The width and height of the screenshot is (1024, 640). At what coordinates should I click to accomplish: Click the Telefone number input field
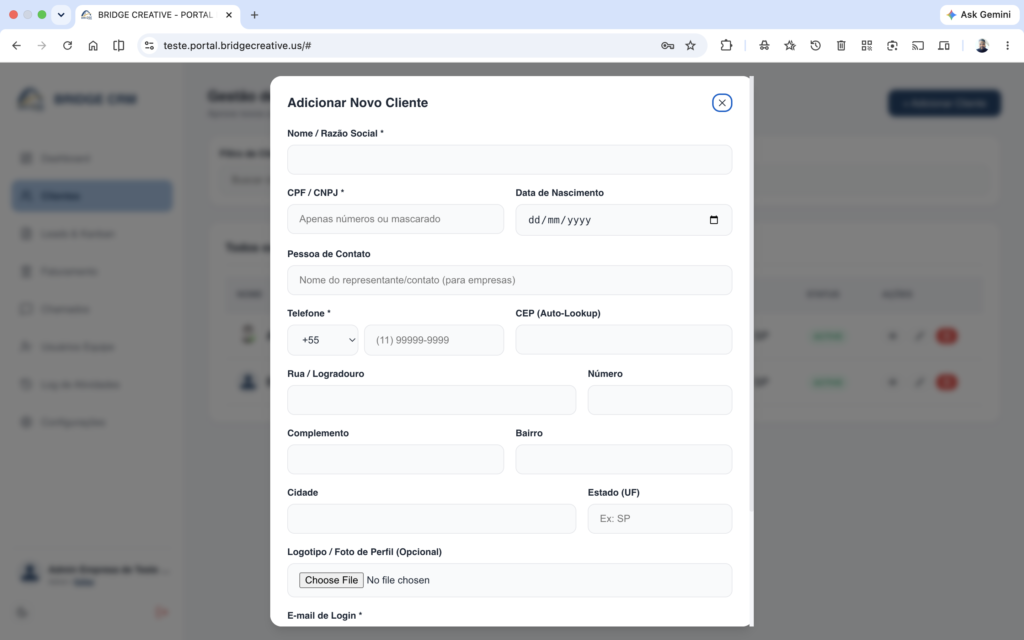click(x=434, y=340)
